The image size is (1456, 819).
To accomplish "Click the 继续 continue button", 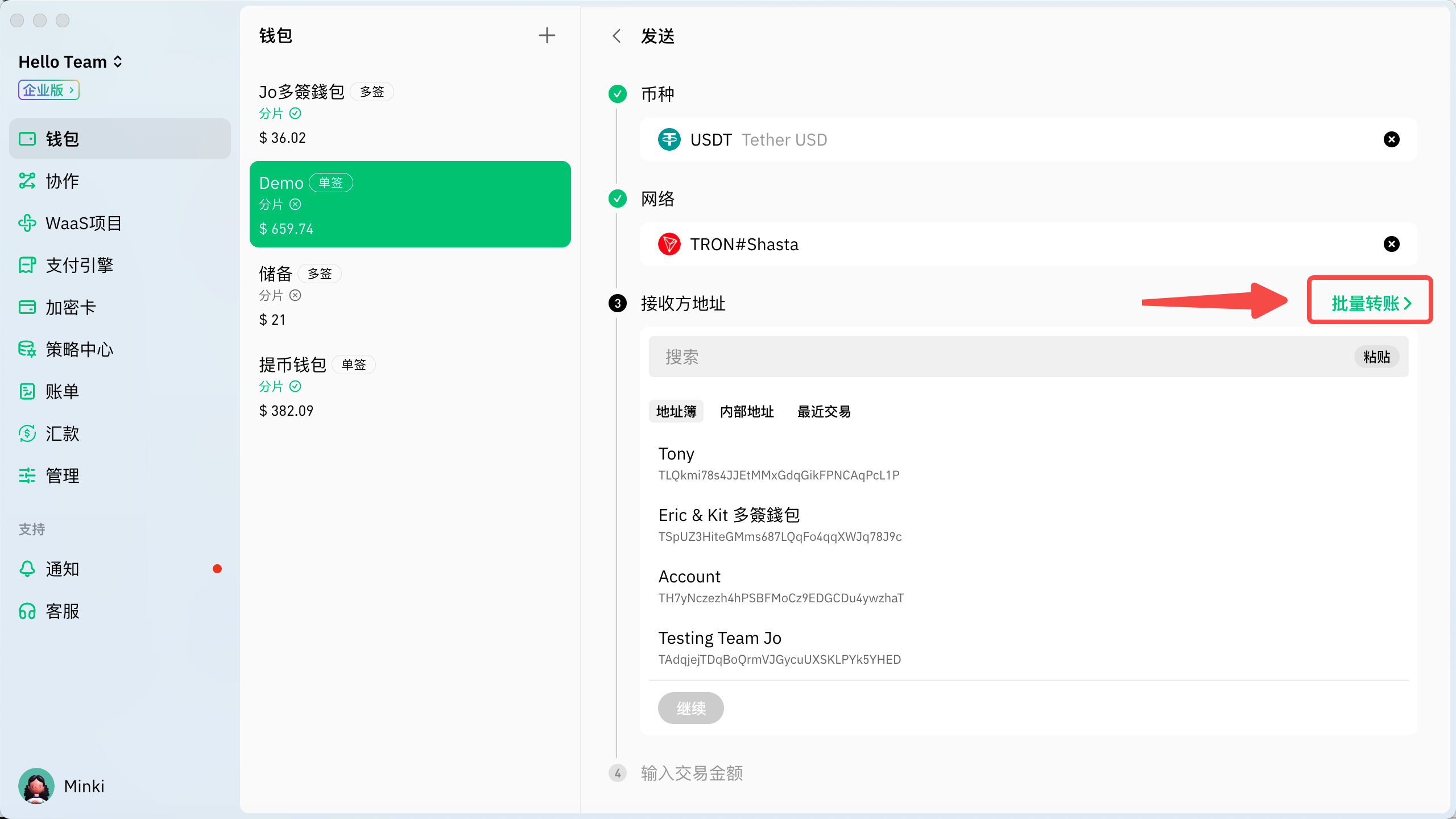I will [690, 708].
